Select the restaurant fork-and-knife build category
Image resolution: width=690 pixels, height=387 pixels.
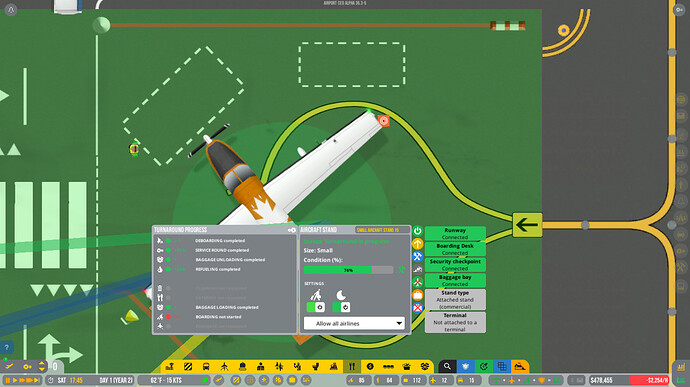352,366
